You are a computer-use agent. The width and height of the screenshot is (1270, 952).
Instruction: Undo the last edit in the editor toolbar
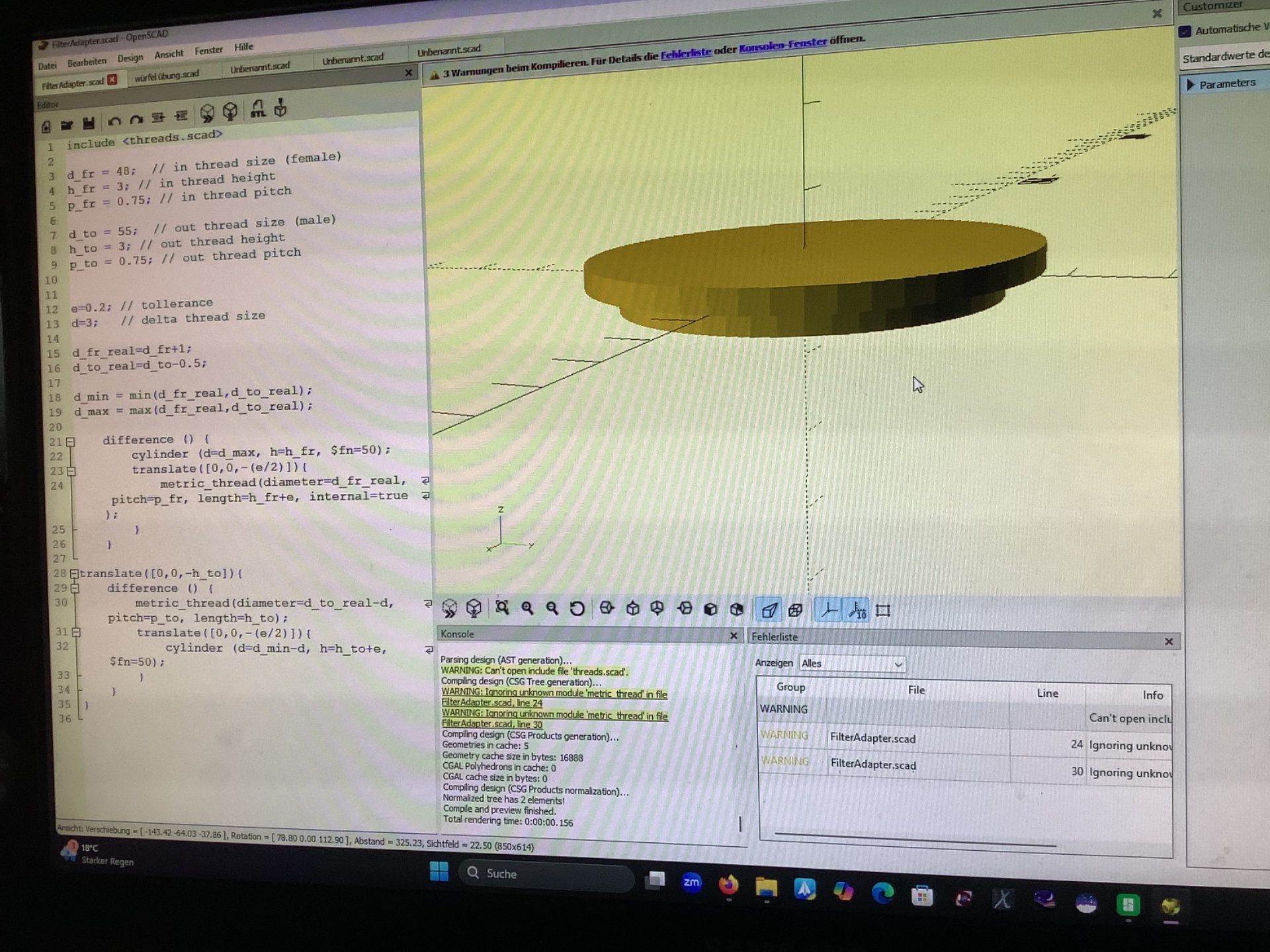114,121
